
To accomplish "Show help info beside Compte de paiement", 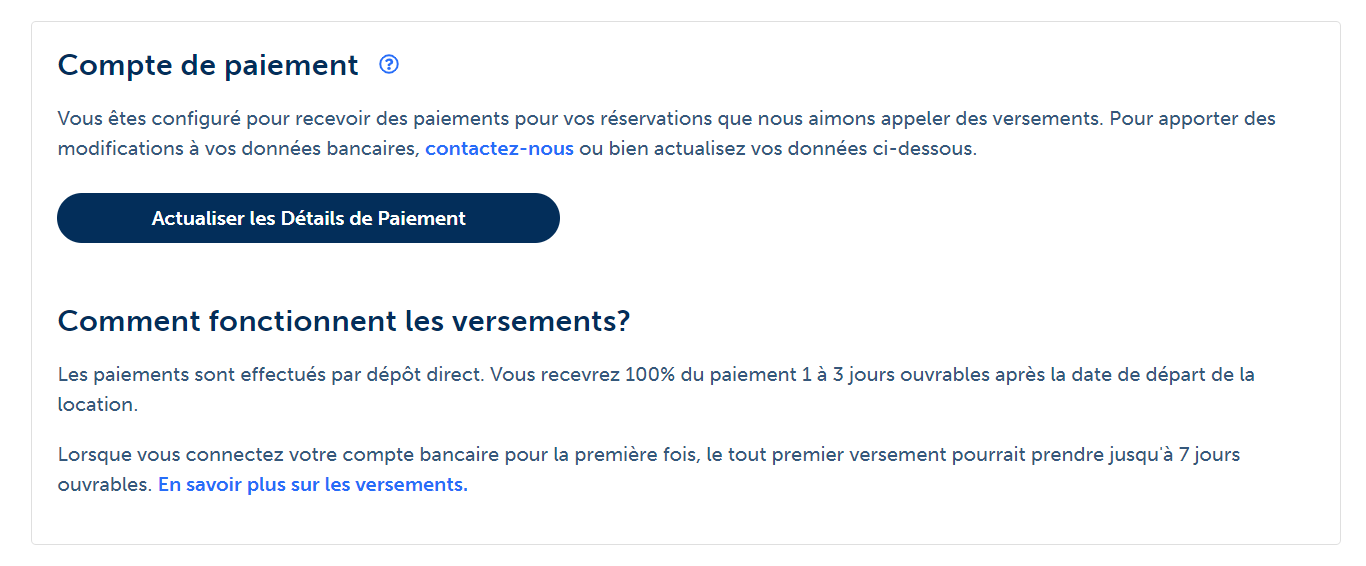I will (389, 65).
